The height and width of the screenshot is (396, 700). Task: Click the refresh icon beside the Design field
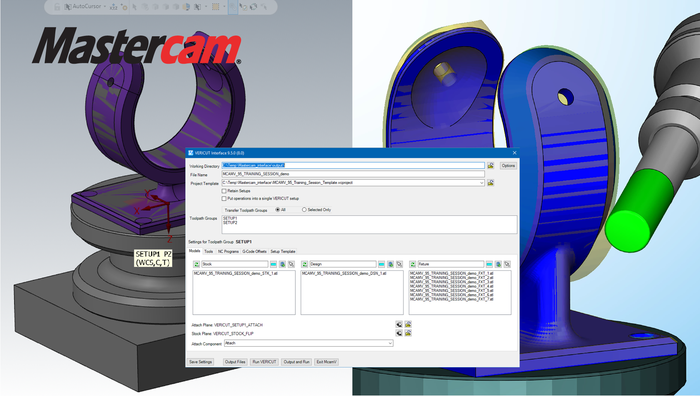pyautogui.click(x=304, y=264)
